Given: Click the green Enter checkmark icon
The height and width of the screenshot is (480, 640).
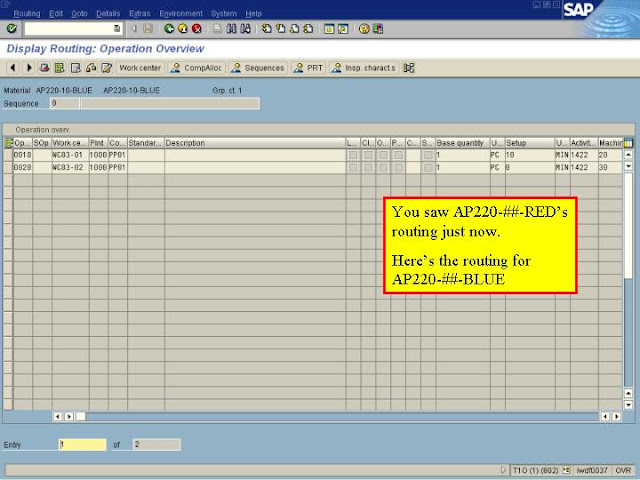Looking at the screenshot, I should [x=11, y=29].
